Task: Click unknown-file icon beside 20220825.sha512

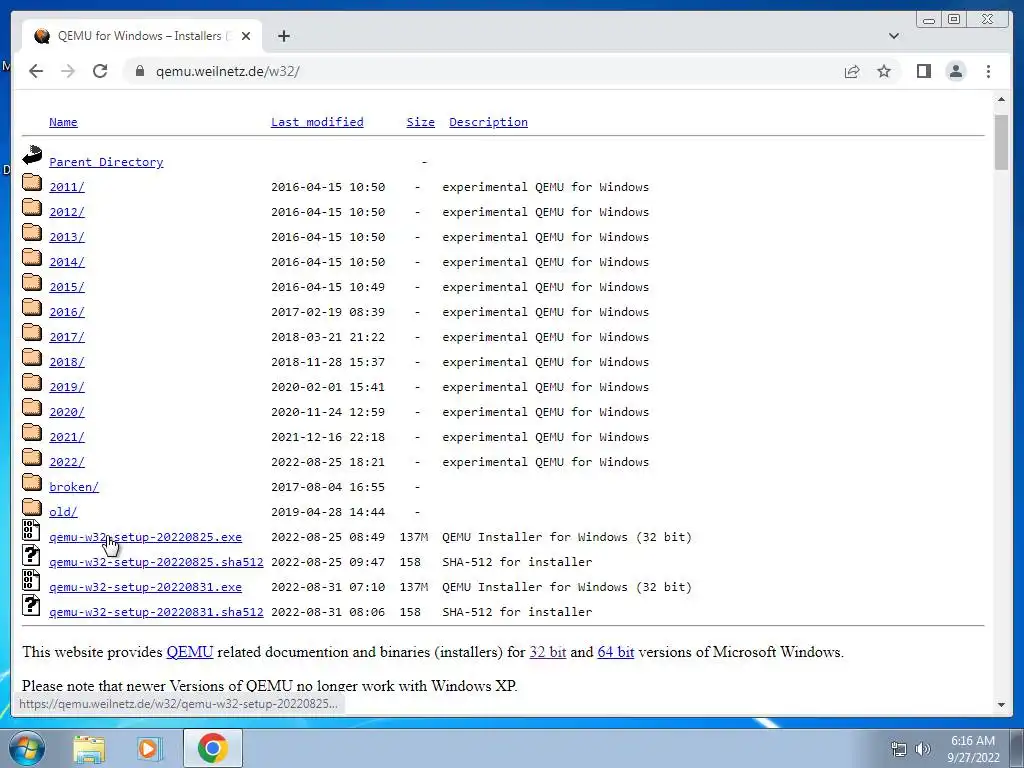Action: [x=31, y=555]
